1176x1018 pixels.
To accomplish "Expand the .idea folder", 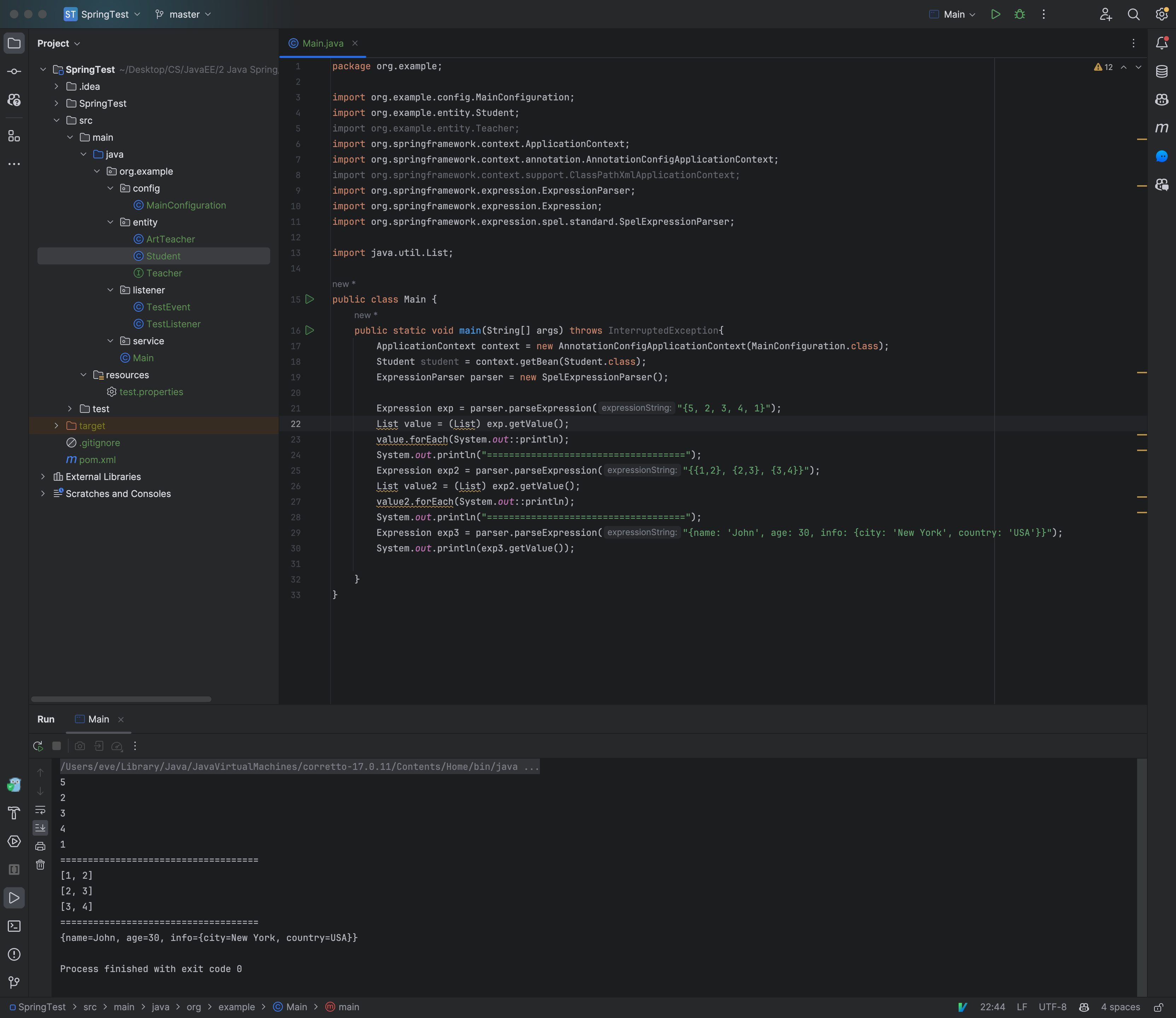I will (x=56, y=86).
